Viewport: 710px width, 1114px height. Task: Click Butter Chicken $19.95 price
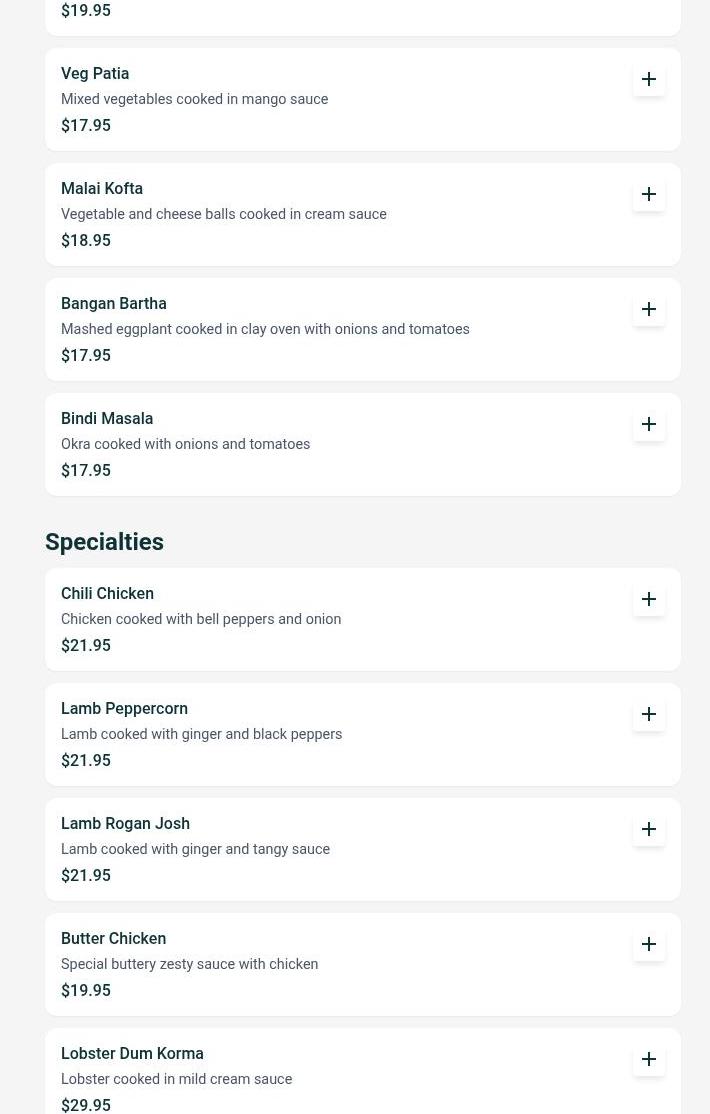pos(86,990)
